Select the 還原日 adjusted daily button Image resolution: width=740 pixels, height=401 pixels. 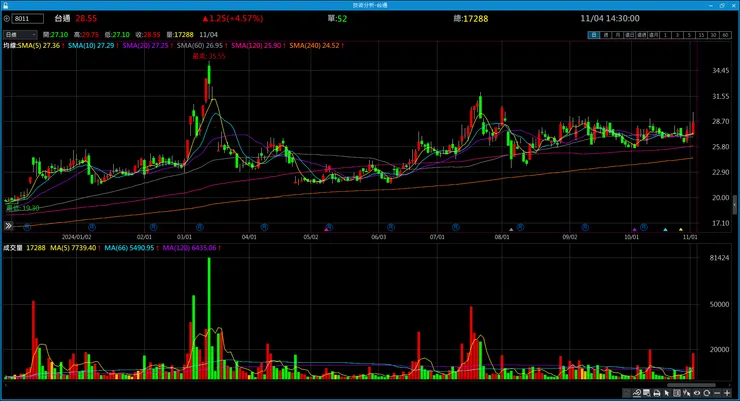point(630,35)
